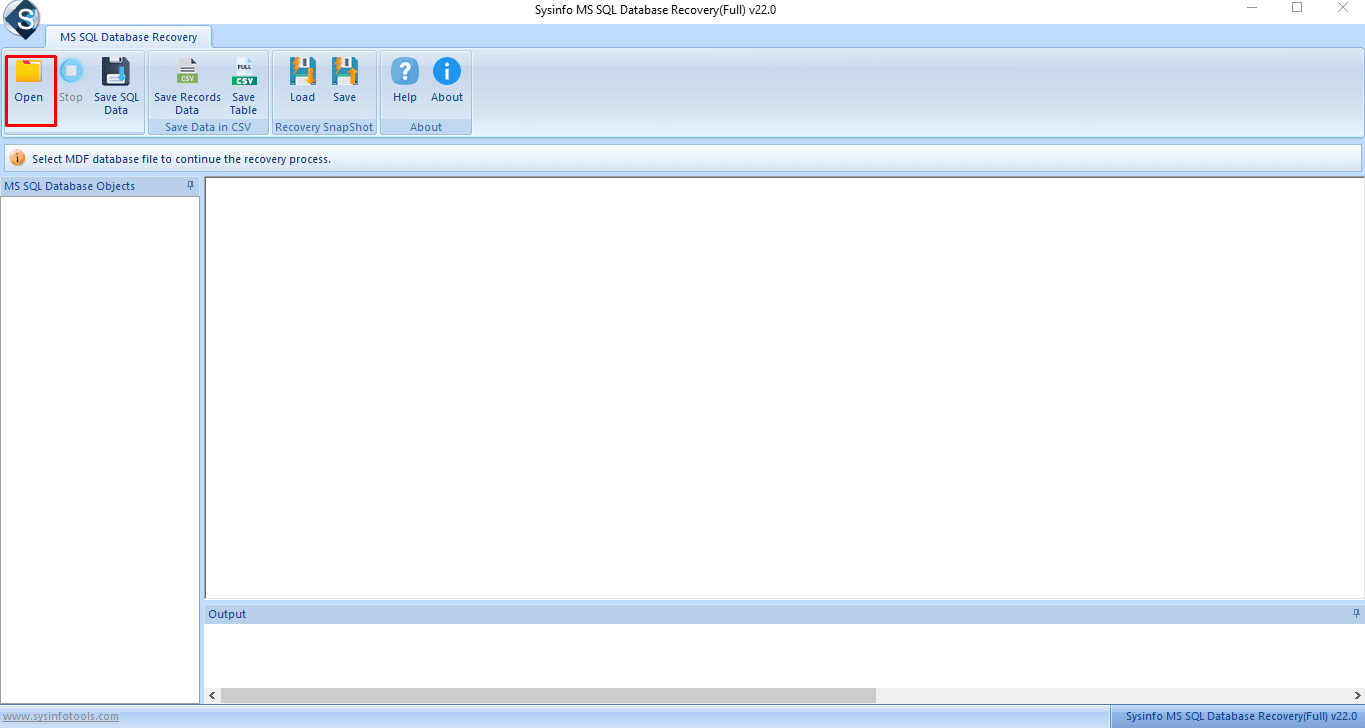
Task: Click the Sysinfo application logo
Action: click(x=21, y=19)
